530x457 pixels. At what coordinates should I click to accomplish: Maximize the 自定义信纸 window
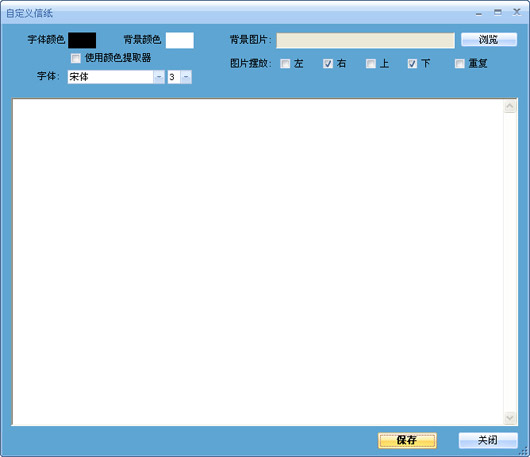tap(498, 12)
